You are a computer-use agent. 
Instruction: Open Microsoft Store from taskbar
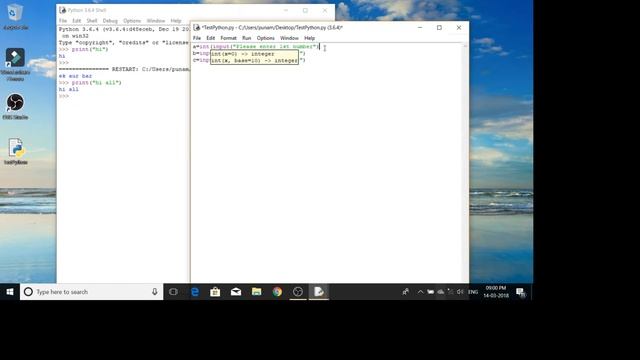215,292
